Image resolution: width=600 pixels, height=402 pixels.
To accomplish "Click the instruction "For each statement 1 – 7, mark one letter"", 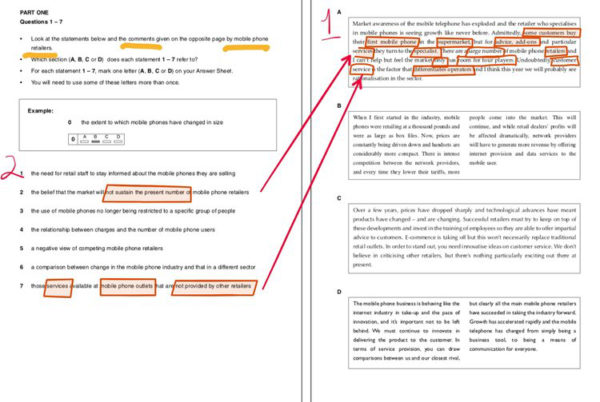I will pos(132,71).
